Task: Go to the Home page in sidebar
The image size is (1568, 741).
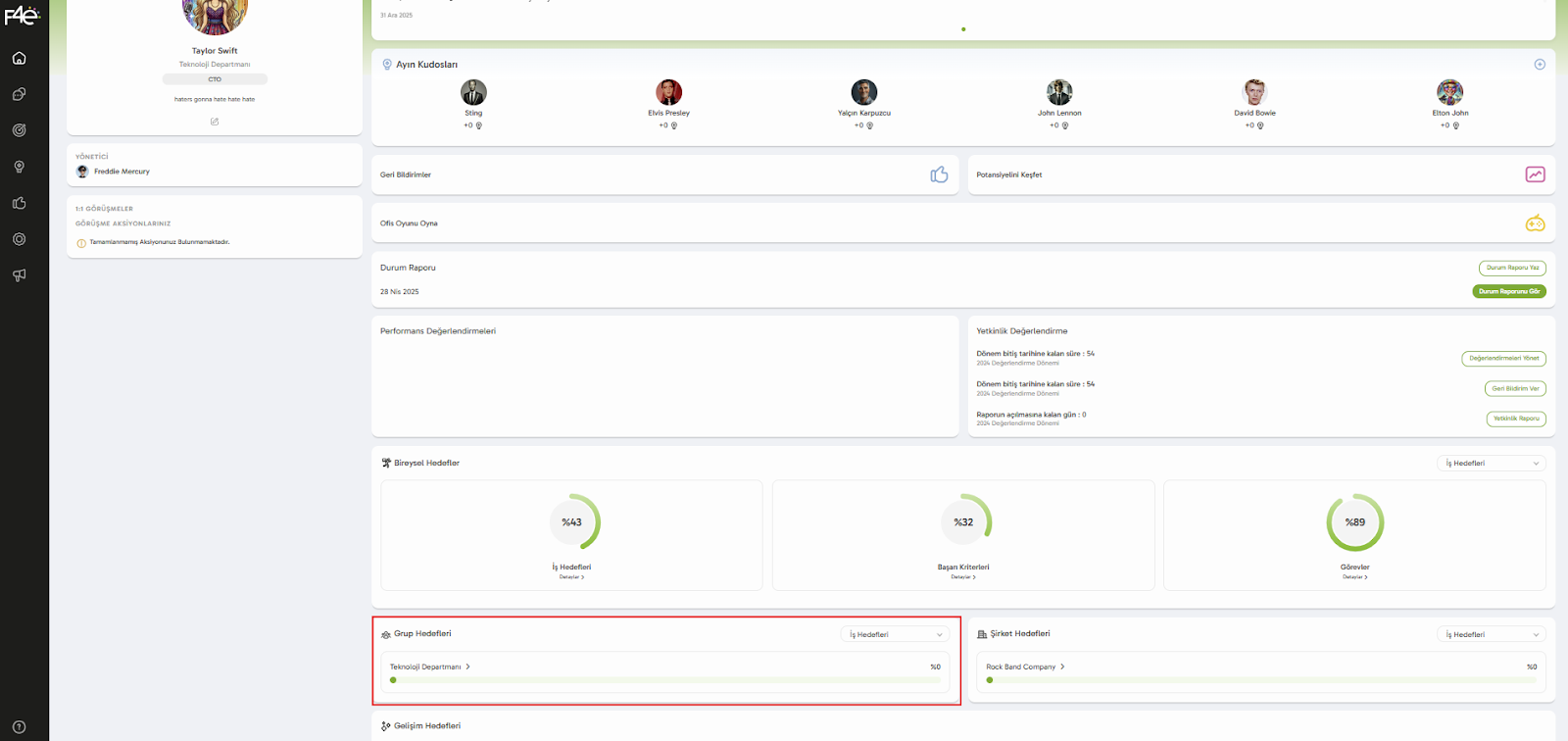Action: pos(19,58)
